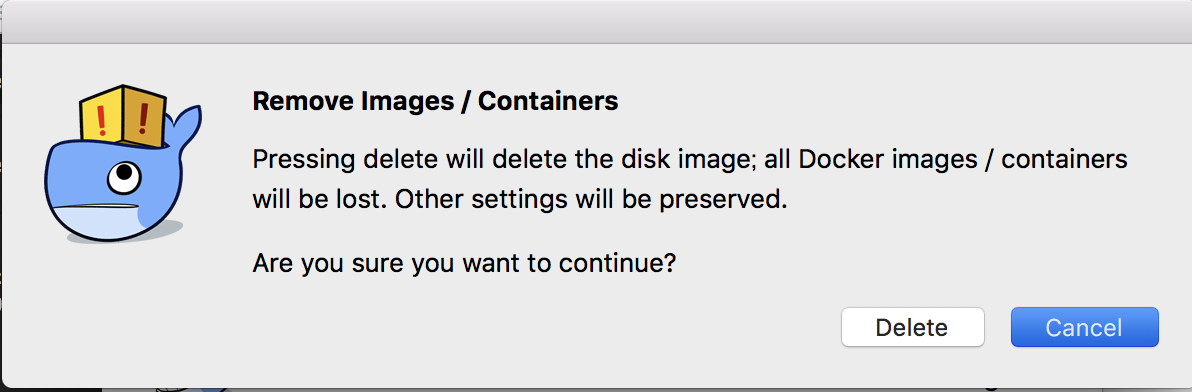Click the blue Docker whale icon

[123, 163]
